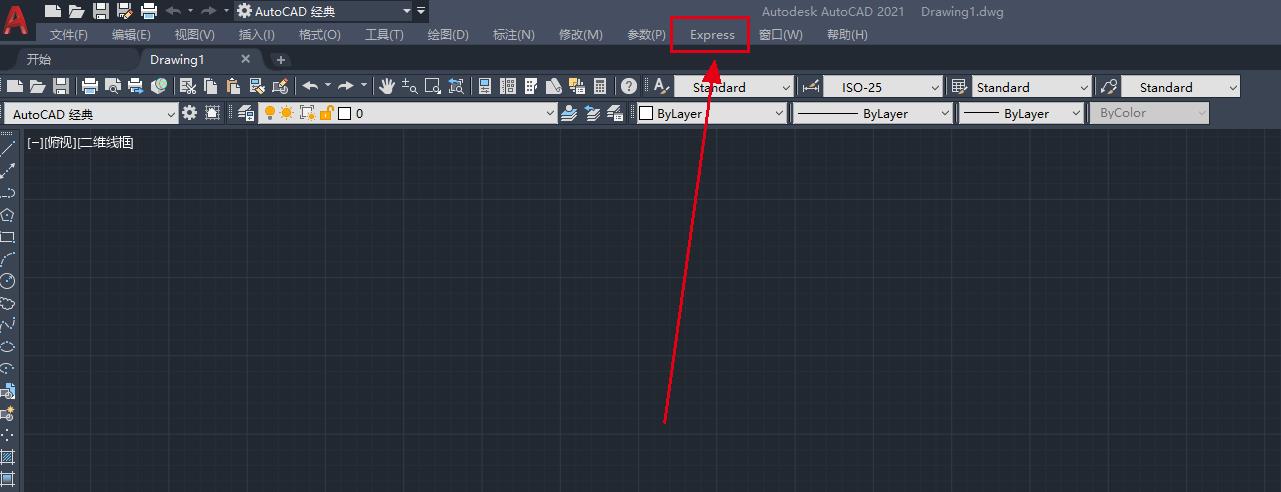Image resolution: width=1281 pixels, height=492 pixels.
Task: Select the Zoom Realtime tool
Action: (410, 86)
